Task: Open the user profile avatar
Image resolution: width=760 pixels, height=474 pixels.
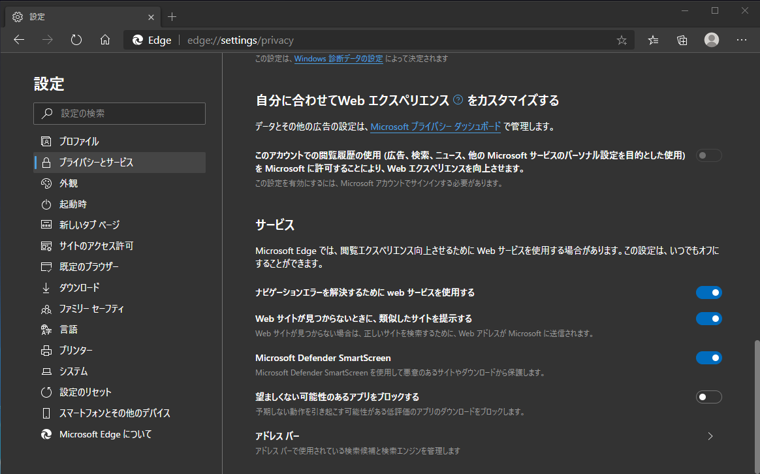Action: 712,40
